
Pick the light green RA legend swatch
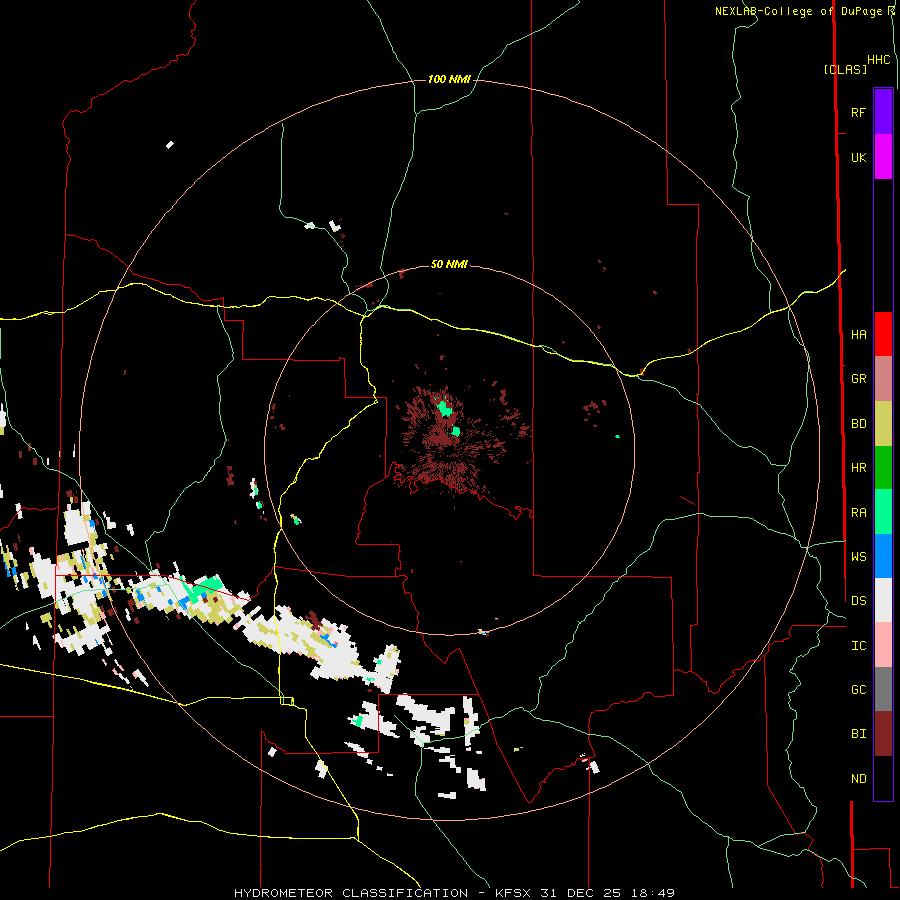[883, 512]
